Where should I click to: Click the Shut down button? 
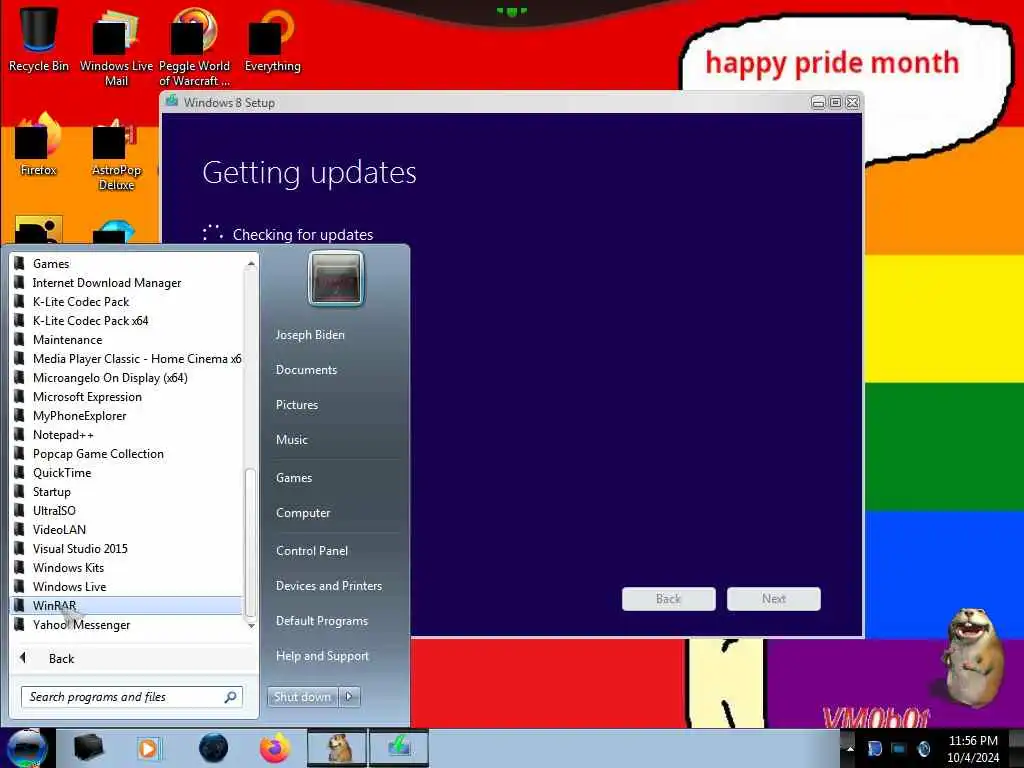[302, 697]
